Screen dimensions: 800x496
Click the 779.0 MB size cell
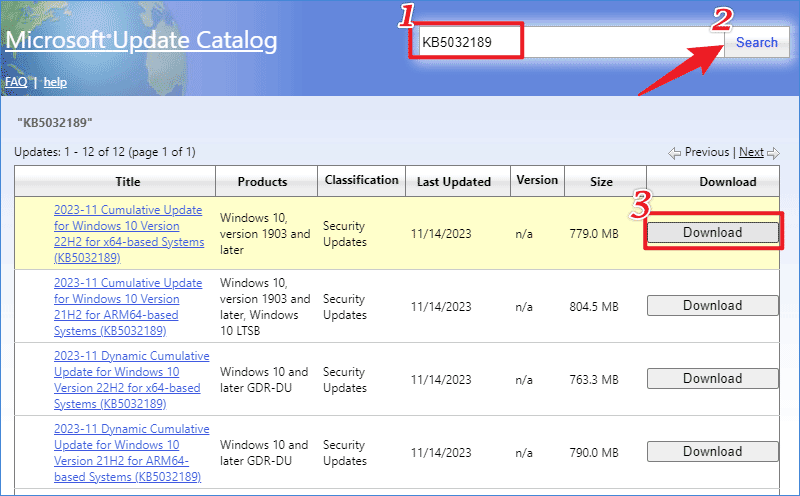coord(594,234)
